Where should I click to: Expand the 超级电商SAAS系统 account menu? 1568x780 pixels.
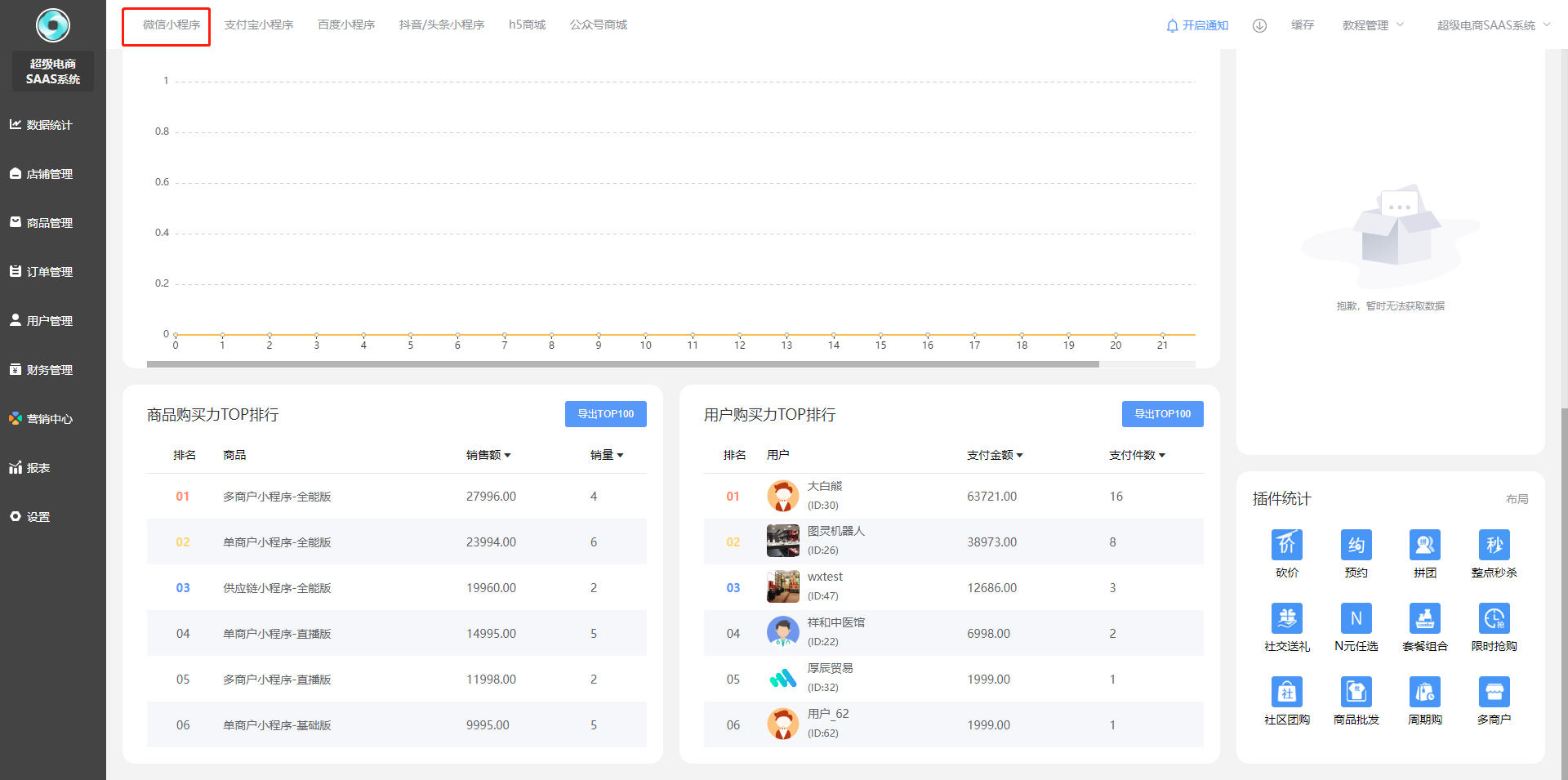[1492, 25]
